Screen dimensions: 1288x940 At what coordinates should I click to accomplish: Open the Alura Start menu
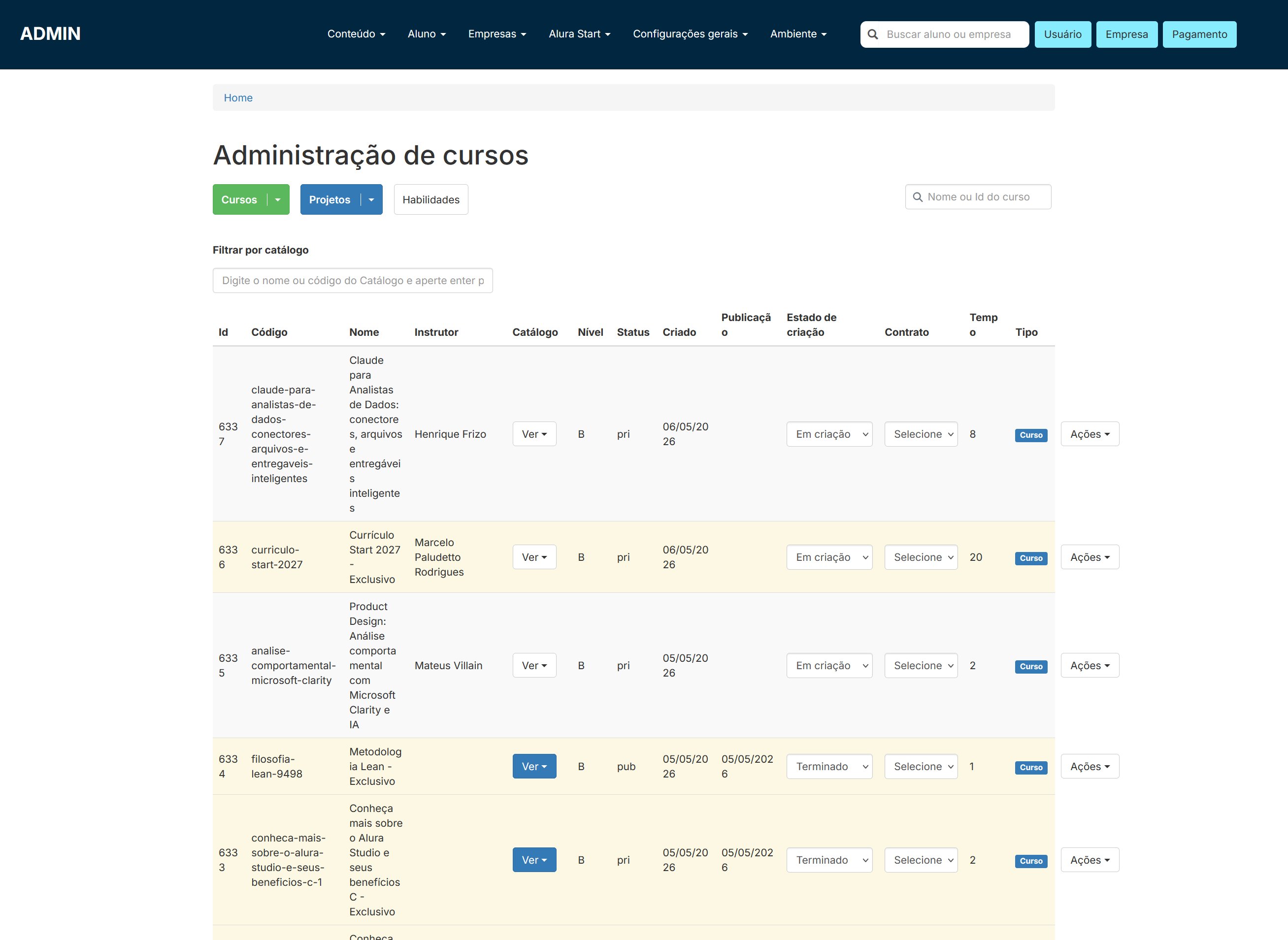pos(579,34)
